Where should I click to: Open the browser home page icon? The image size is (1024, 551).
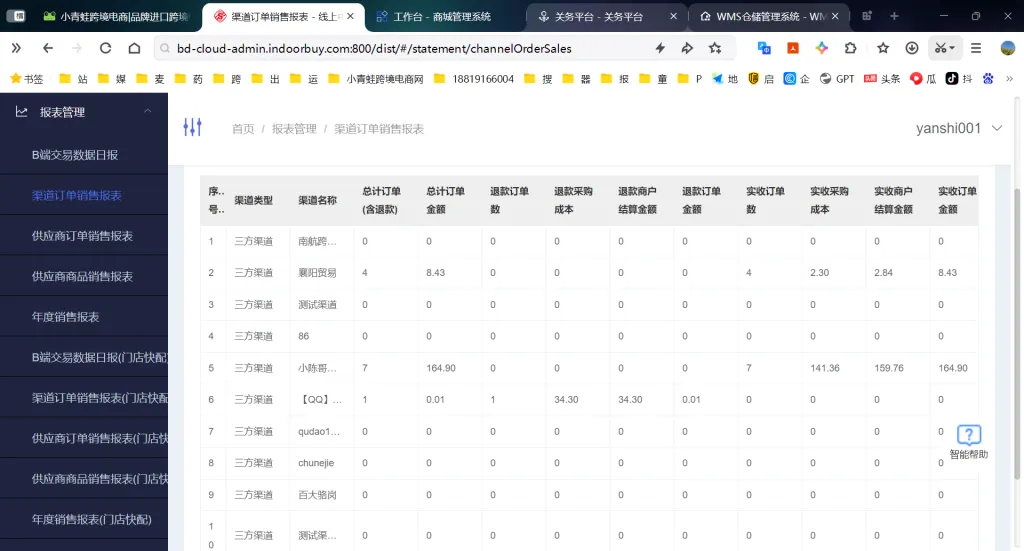point(134,48)
